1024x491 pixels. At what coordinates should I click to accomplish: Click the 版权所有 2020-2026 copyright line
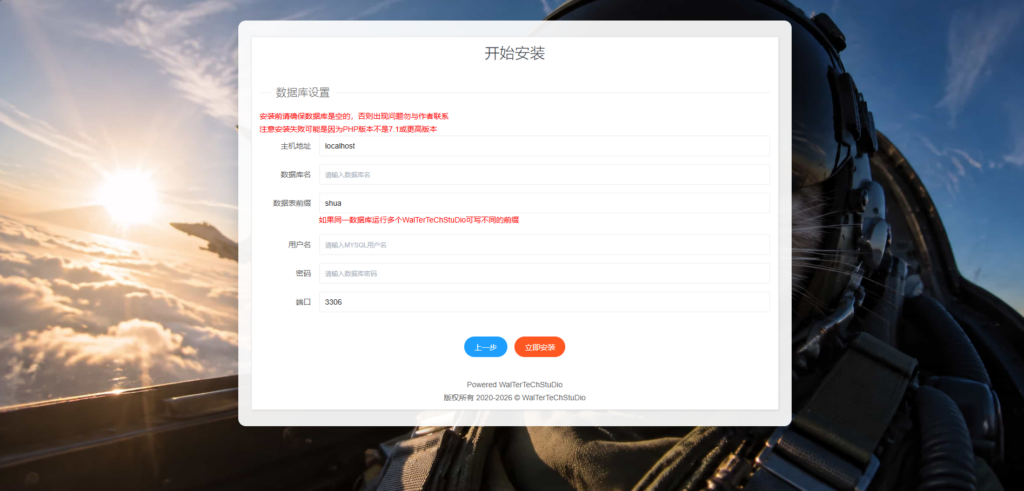pyautogui.click(x=515, y=397)
